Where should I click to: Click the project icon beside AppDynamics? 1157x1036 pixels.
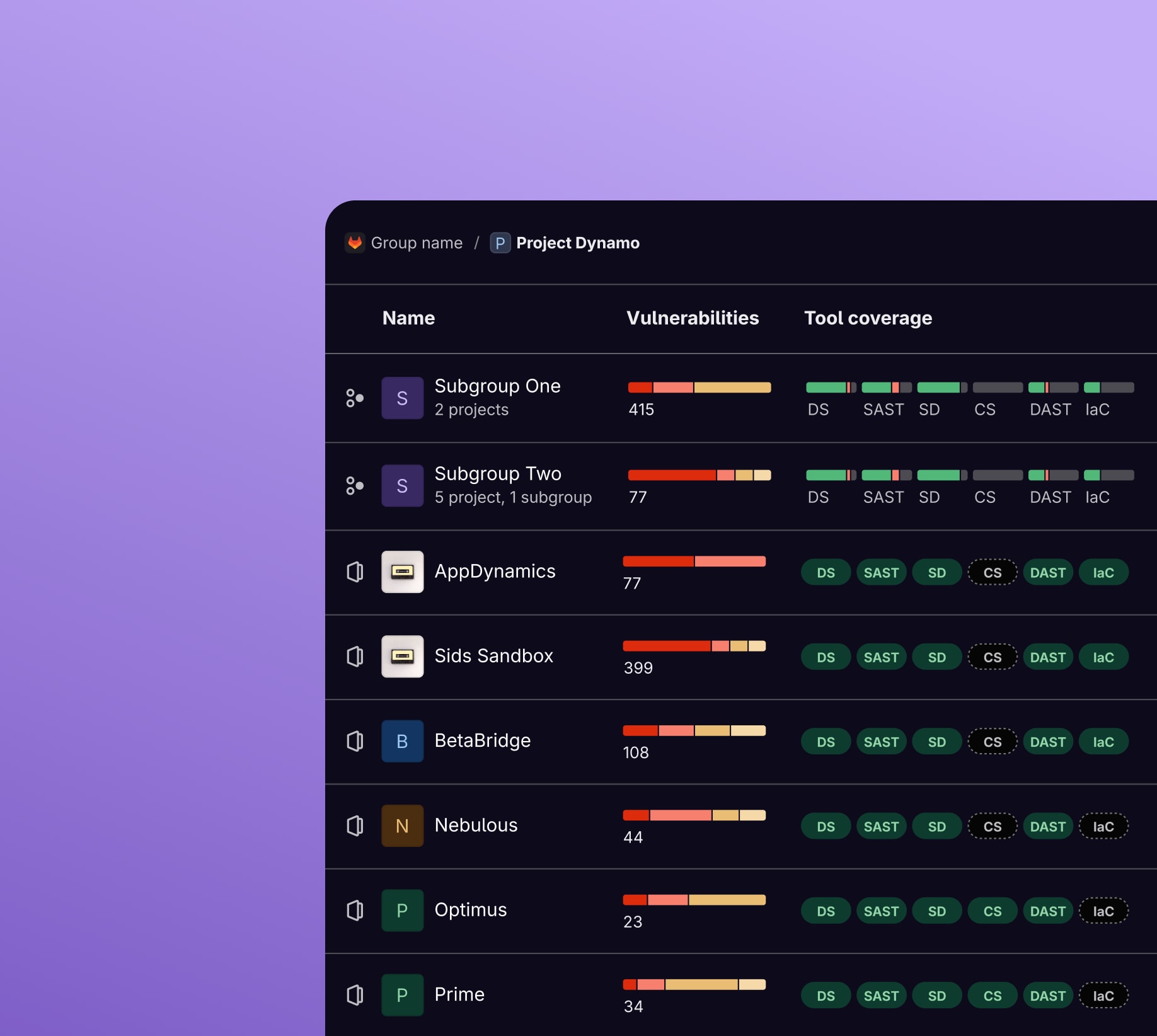click(x=355, y=572)
